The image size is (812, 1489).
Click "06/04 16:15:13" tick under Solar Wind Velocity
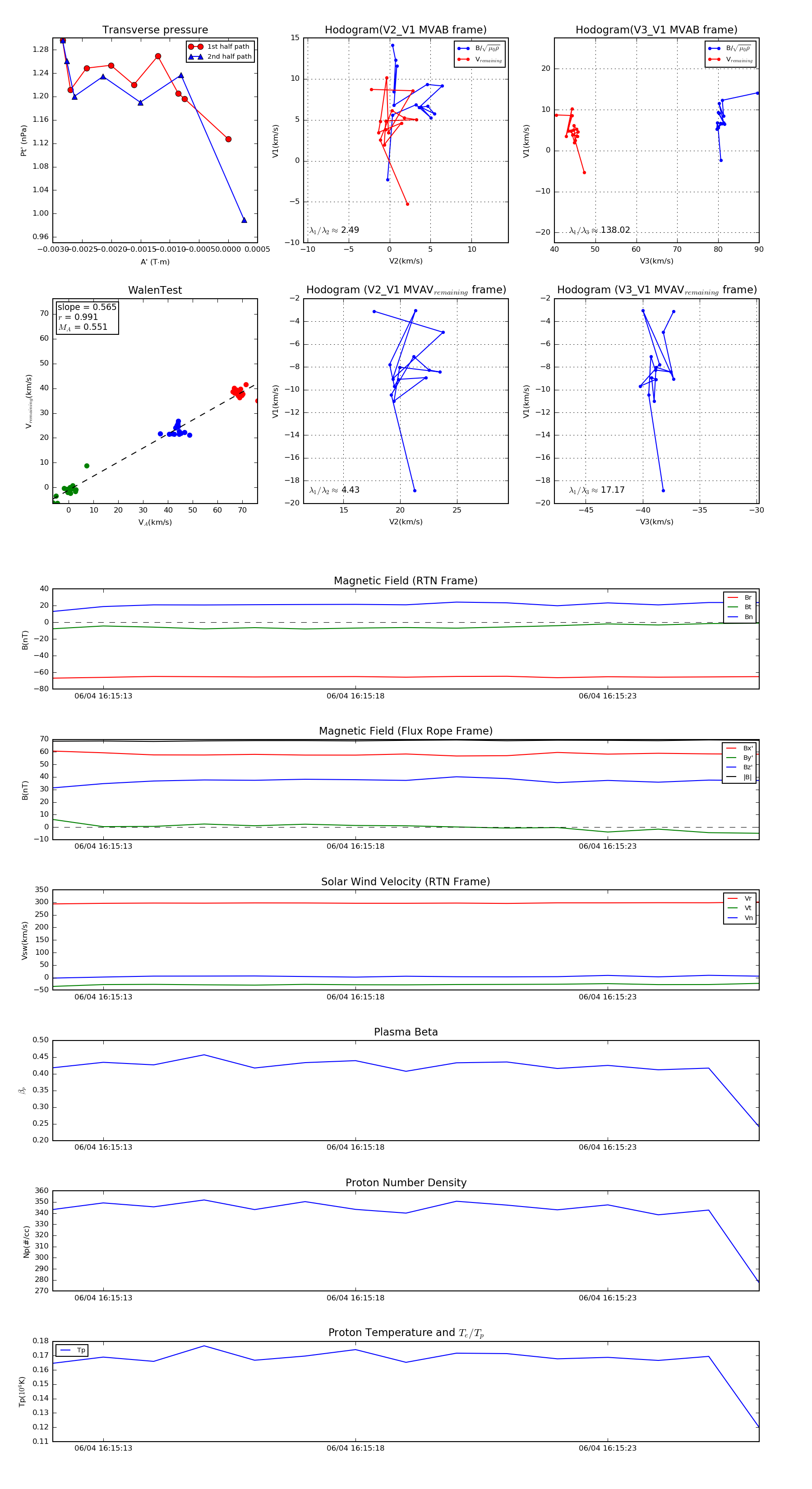[x=103, y=997]
